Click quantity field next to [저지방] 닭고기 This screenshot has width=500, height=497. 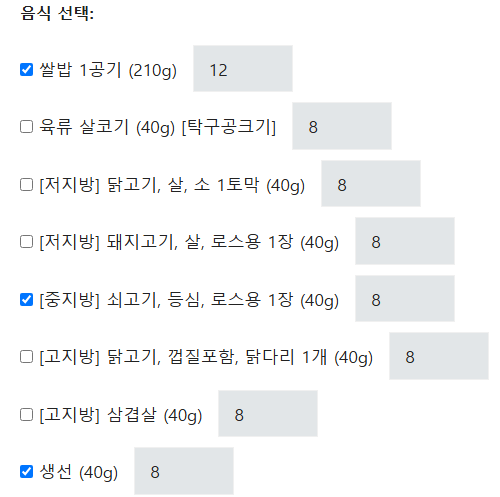click(x=371, y=184)
